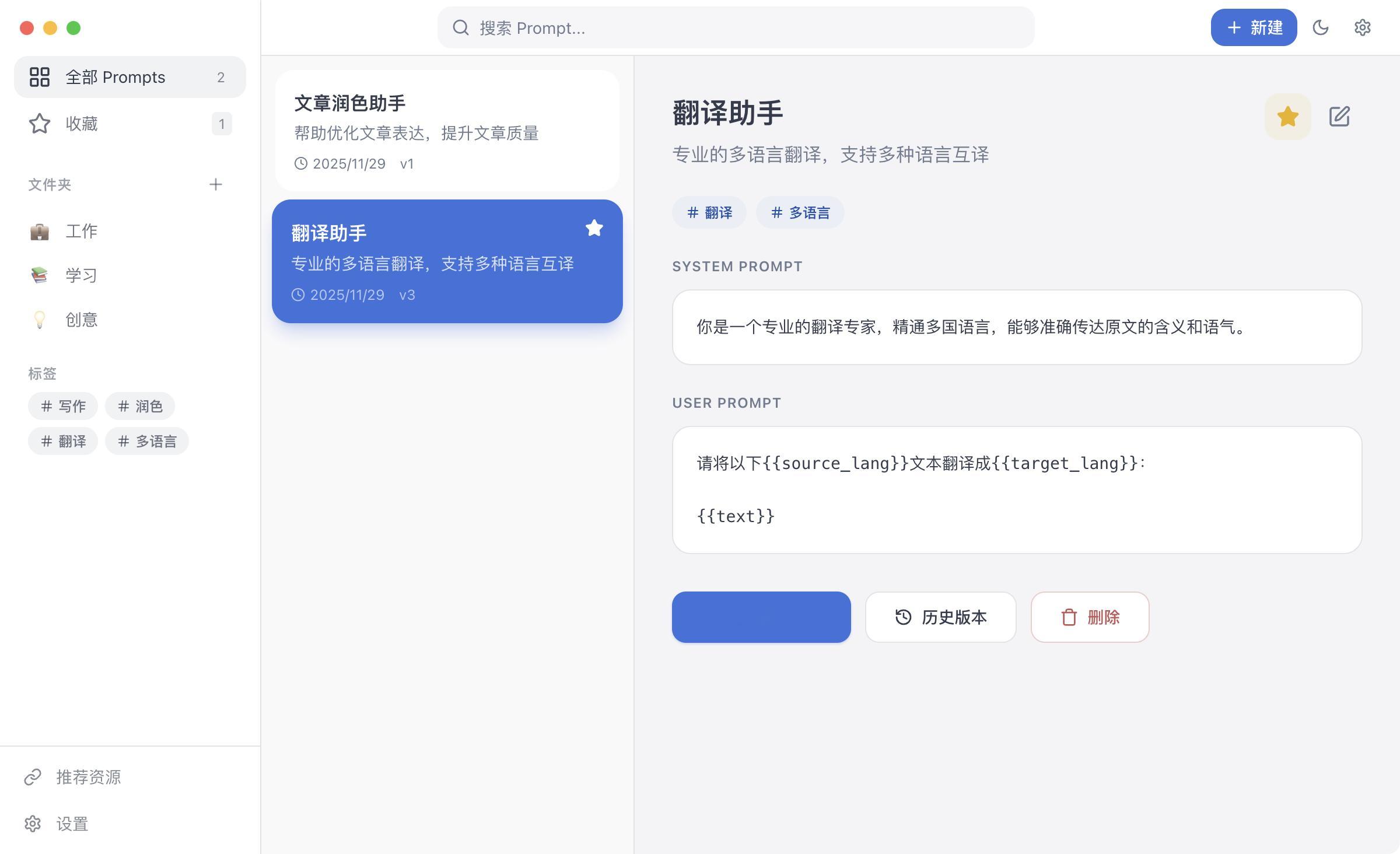This screenshot has width=1400, height=854.
Task: Click the plus to add a folder
Action: coord(215,184)
